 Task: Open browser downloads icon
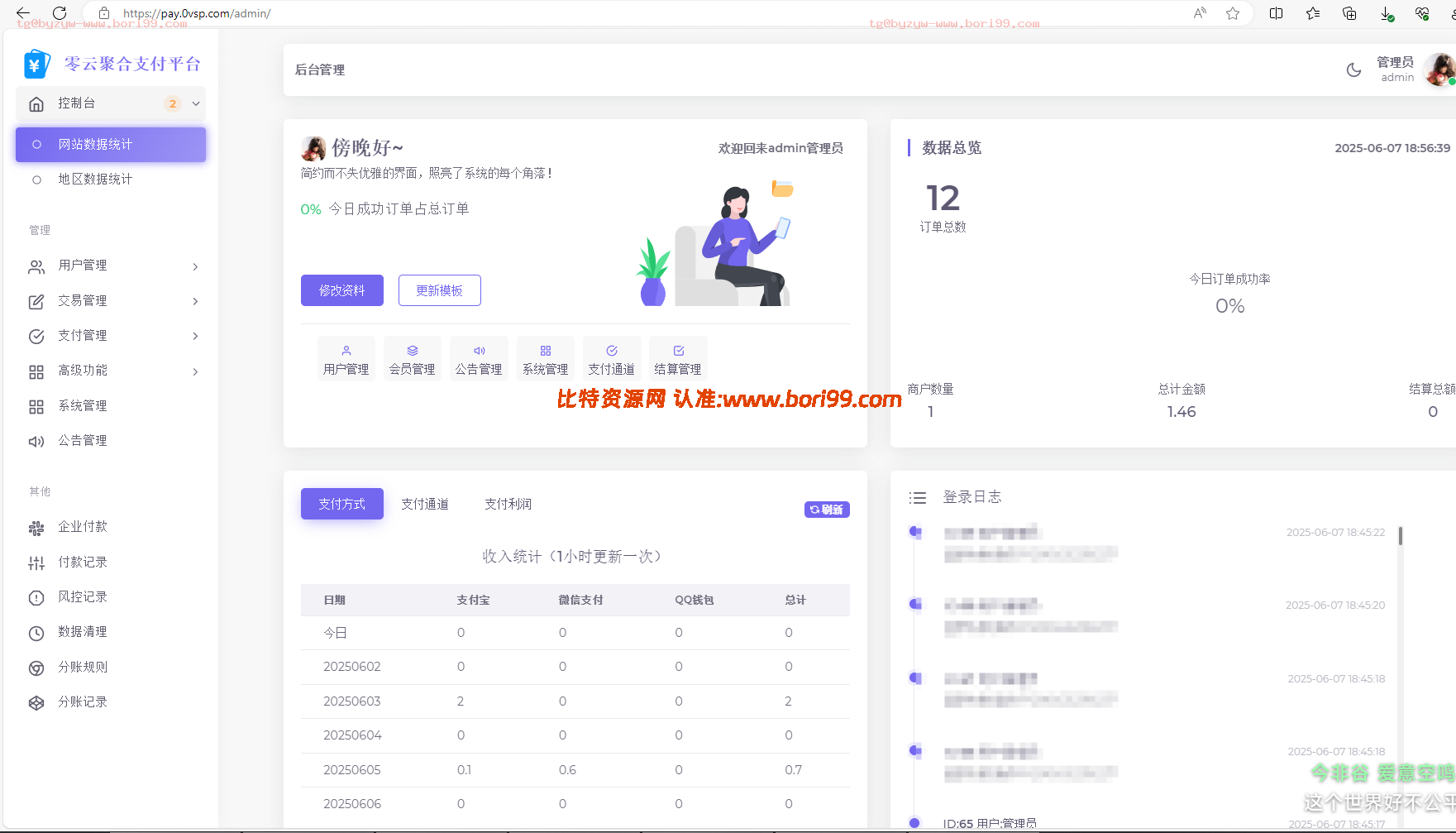coord(1387,13)
